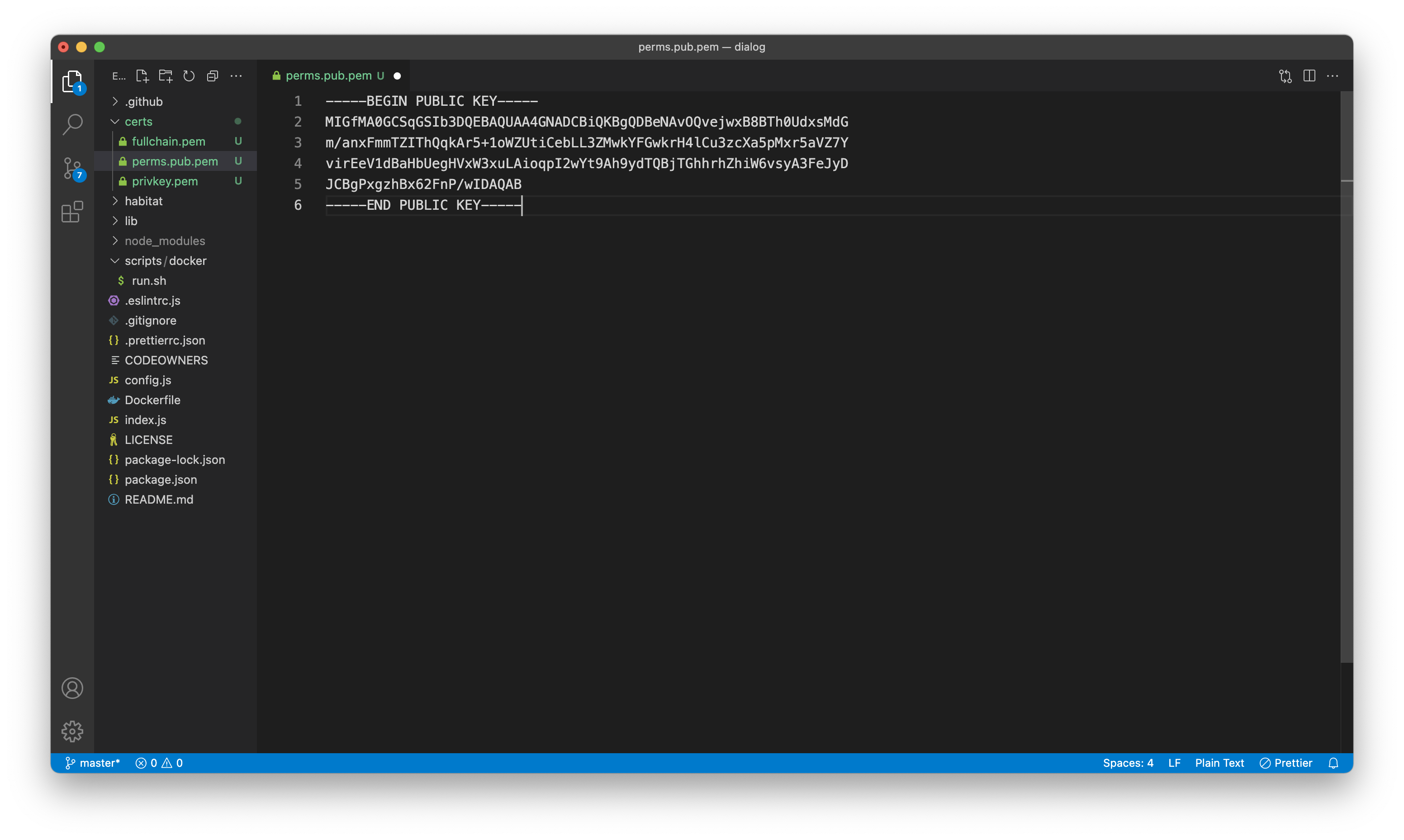Place cursor in line starting JCBgPxgzhBx62FnP

coord(423,184)
